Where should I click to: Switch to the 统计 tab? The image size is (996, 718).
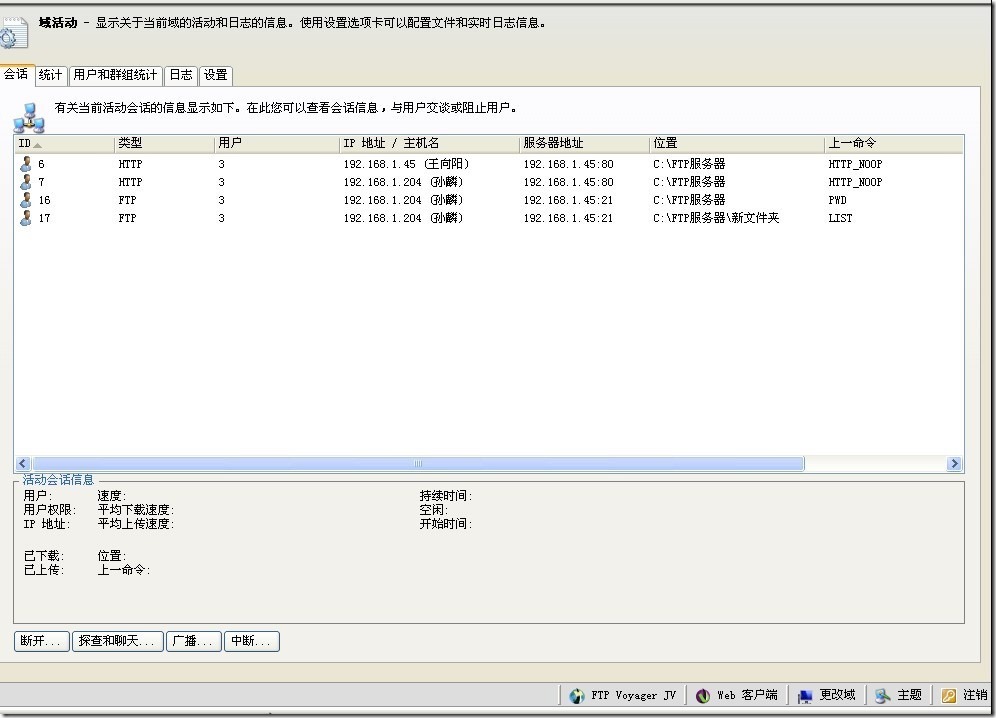tap(50, 75)
